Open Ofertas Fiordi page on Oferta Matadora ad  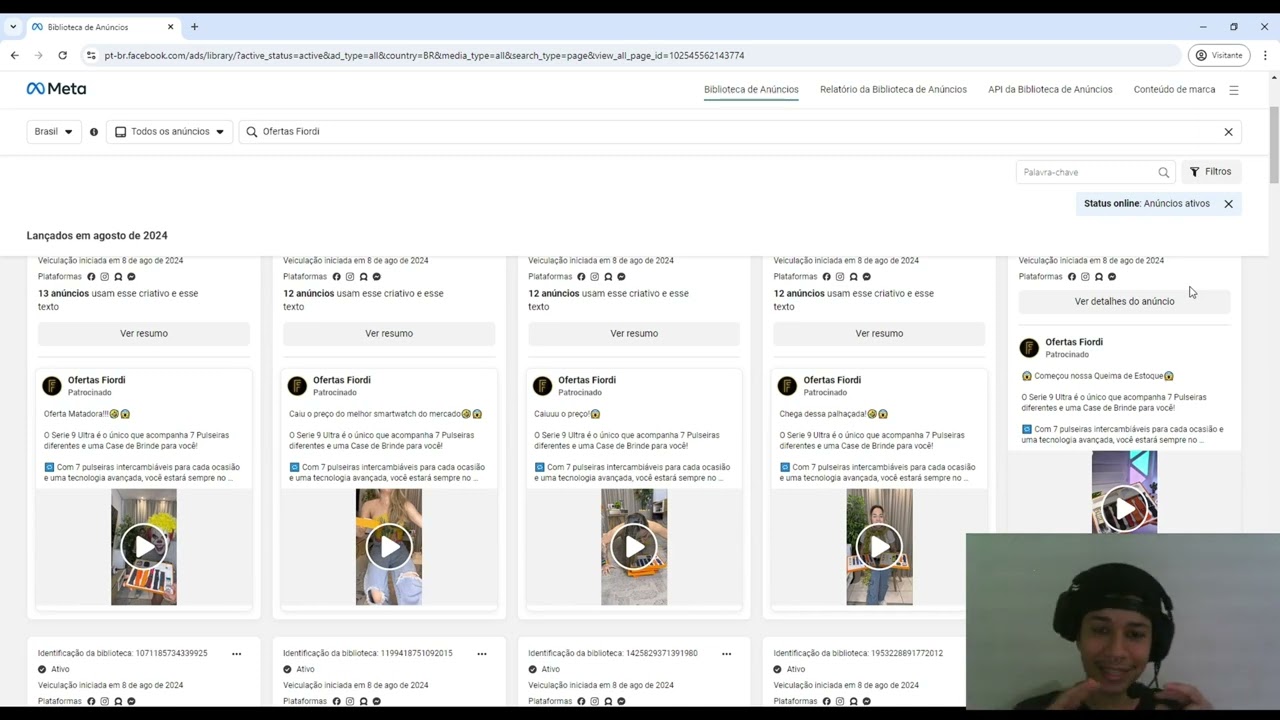96,380
